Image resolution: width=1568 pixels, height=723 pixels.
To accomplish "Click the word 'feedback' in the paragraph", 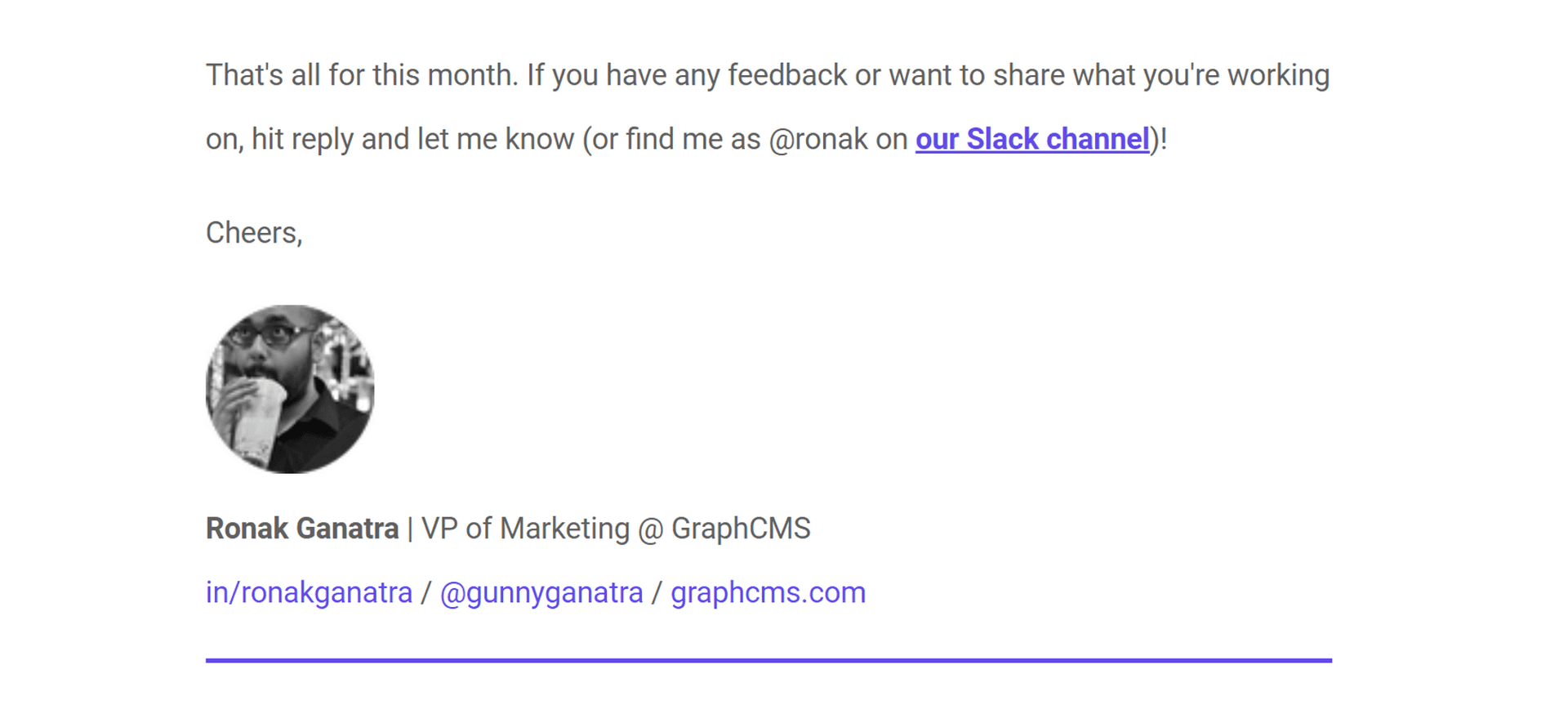I will point(787,75).
